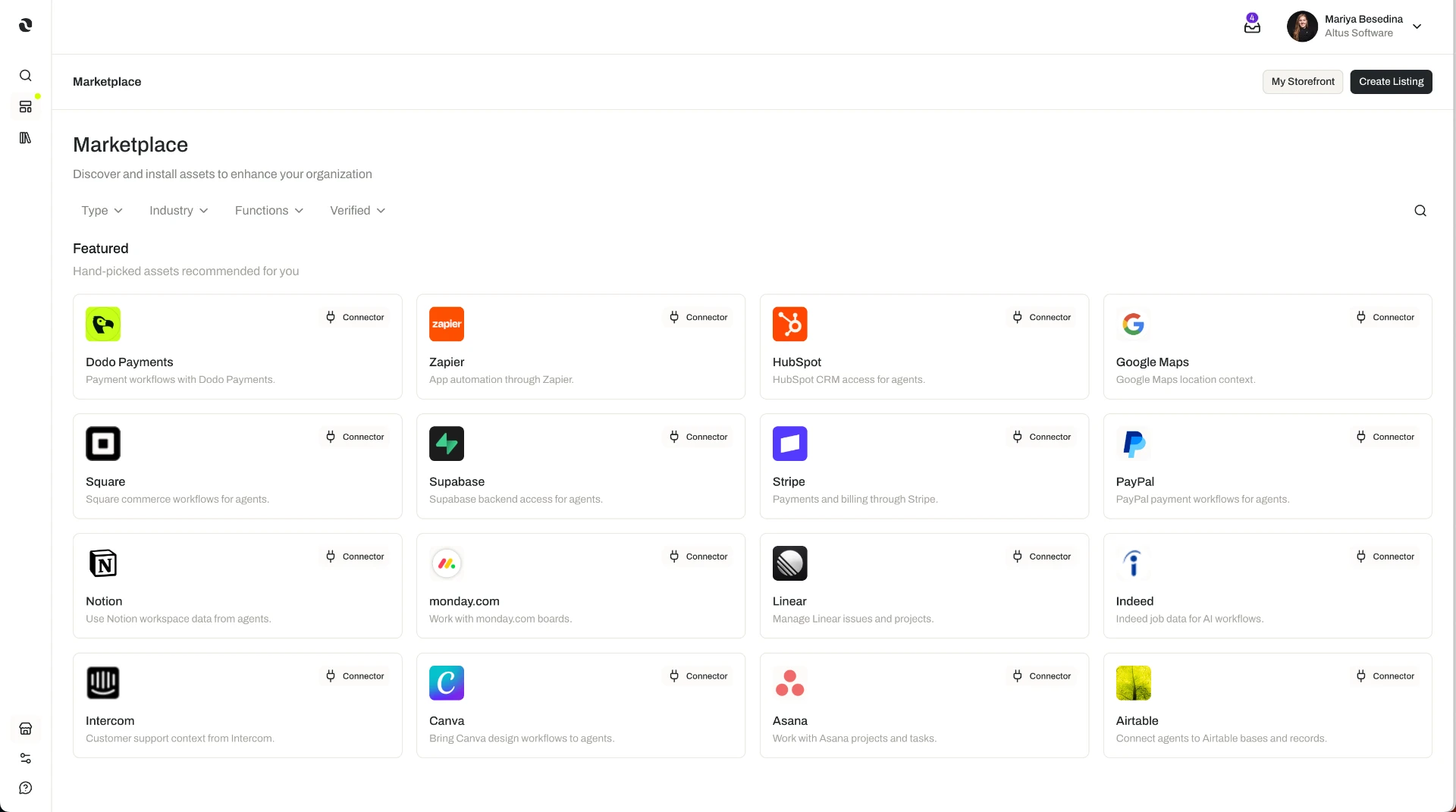Open the notifications inbox icon
Image resolution: width=1456 pixels, height=812 pixels.
(x=1252, y=25)
